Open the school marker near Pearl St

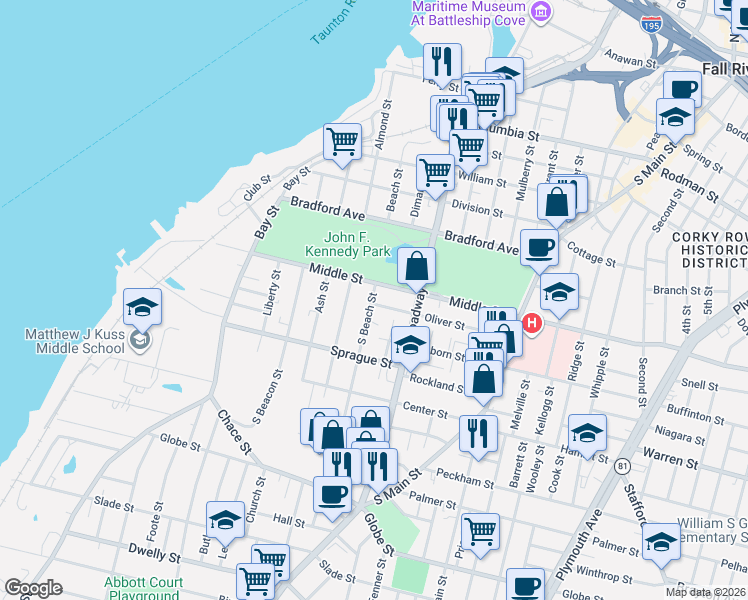[x=675, y=117]
